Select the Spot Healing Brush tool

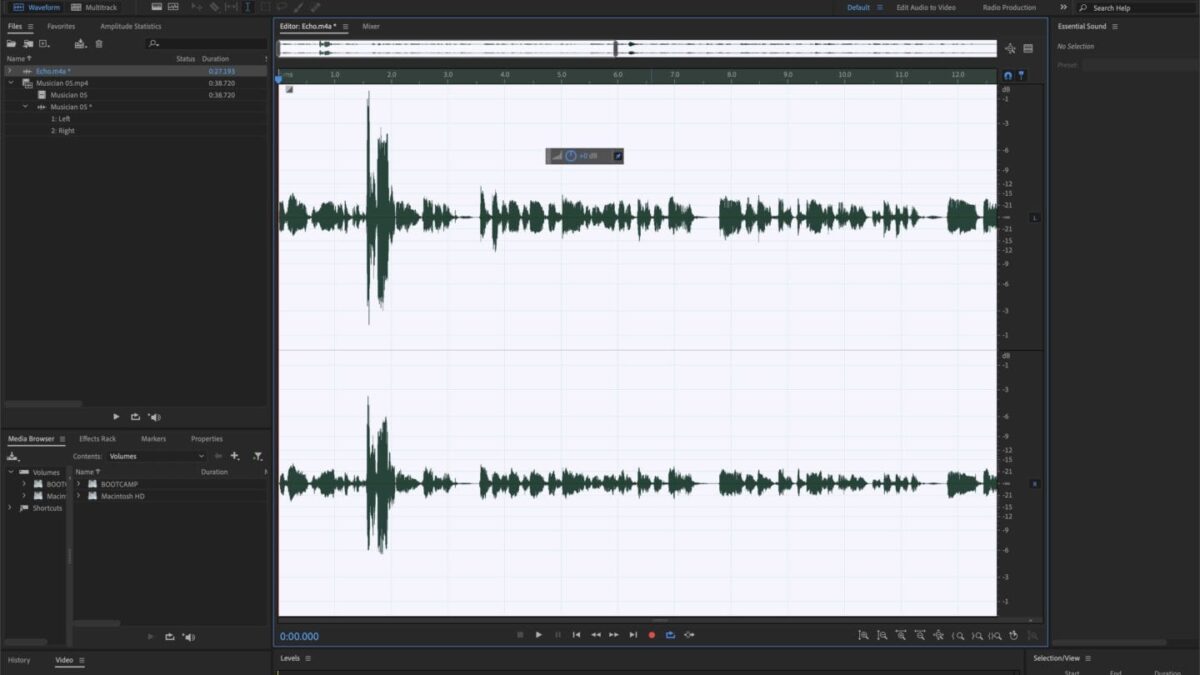[x=316, y=7]
